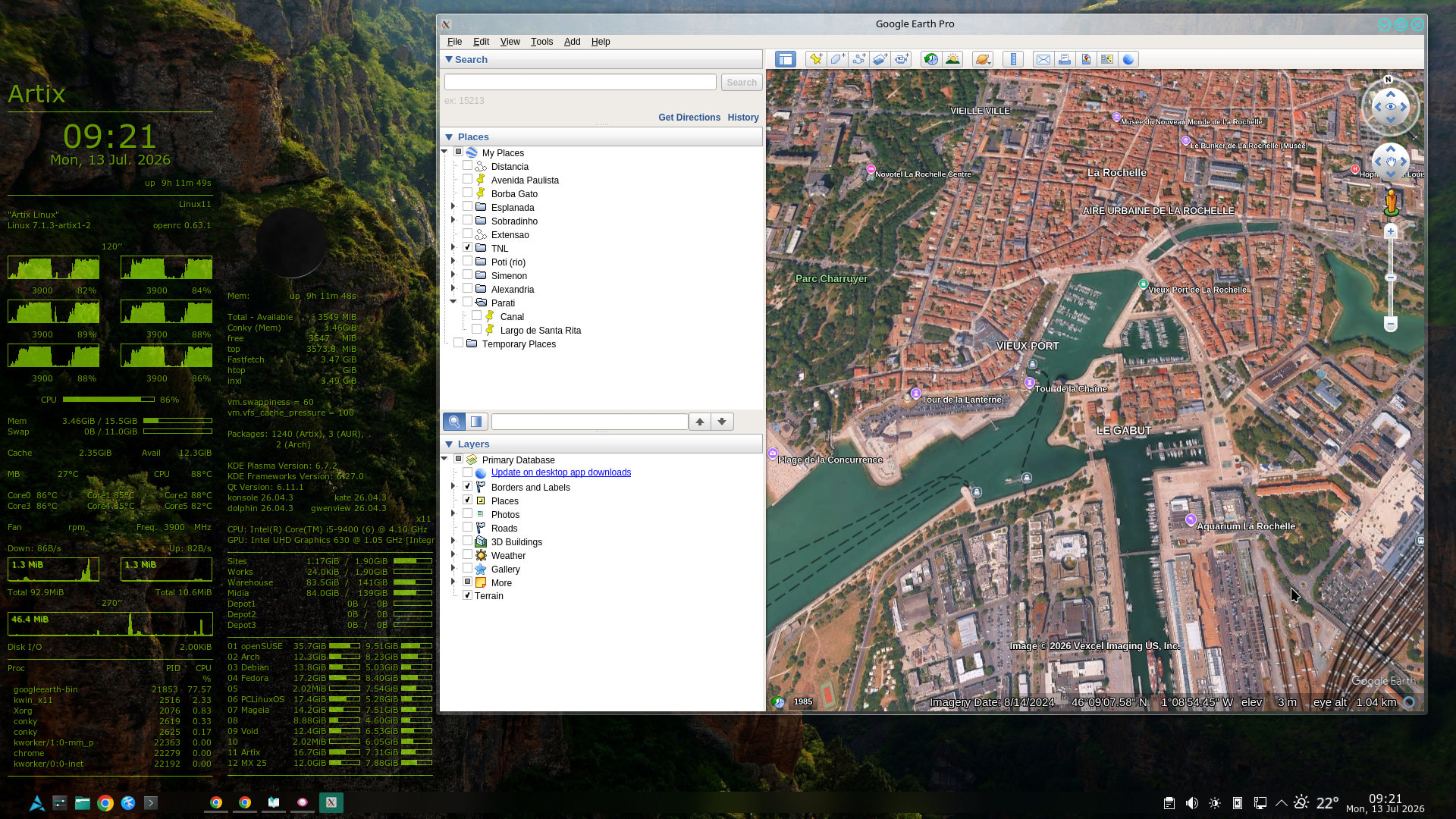Open the planet selector dropdown
Image resolution: width=1456 pixels, height=819 pixels.
[x=983, y=59]
